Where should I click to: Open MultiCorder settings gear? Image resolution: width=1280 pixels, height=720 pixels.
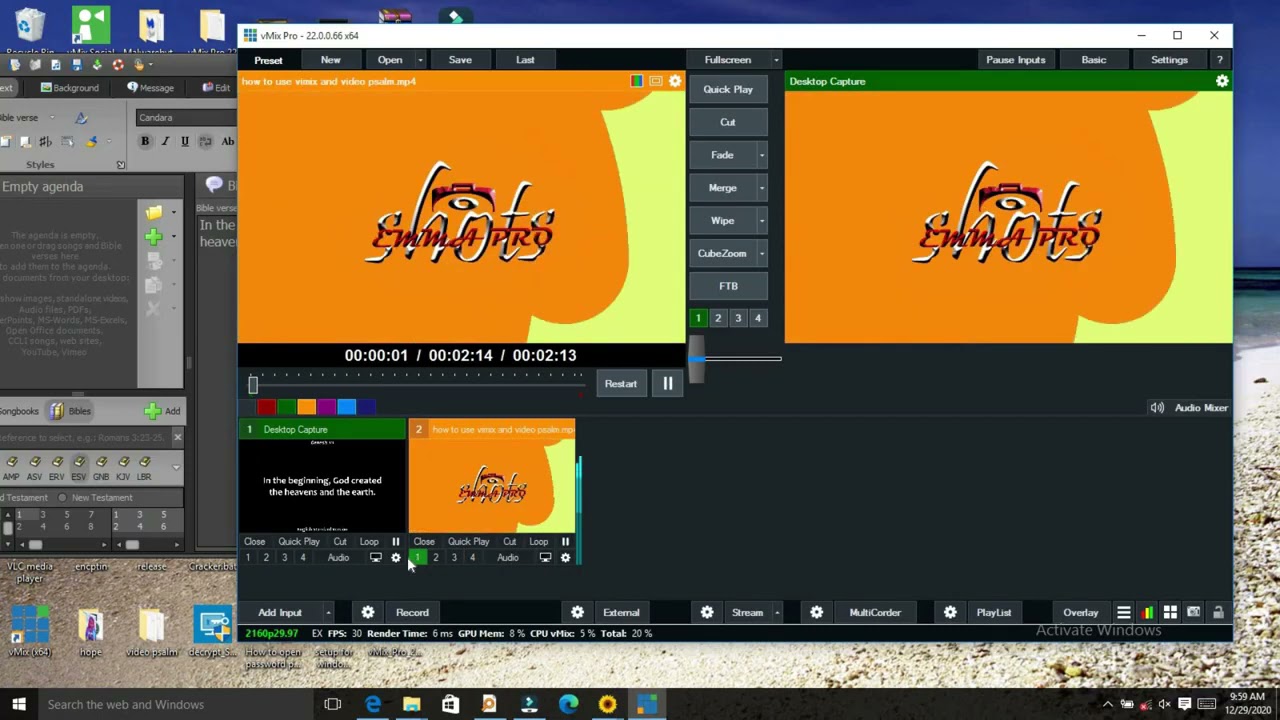[x=817, y=613]
